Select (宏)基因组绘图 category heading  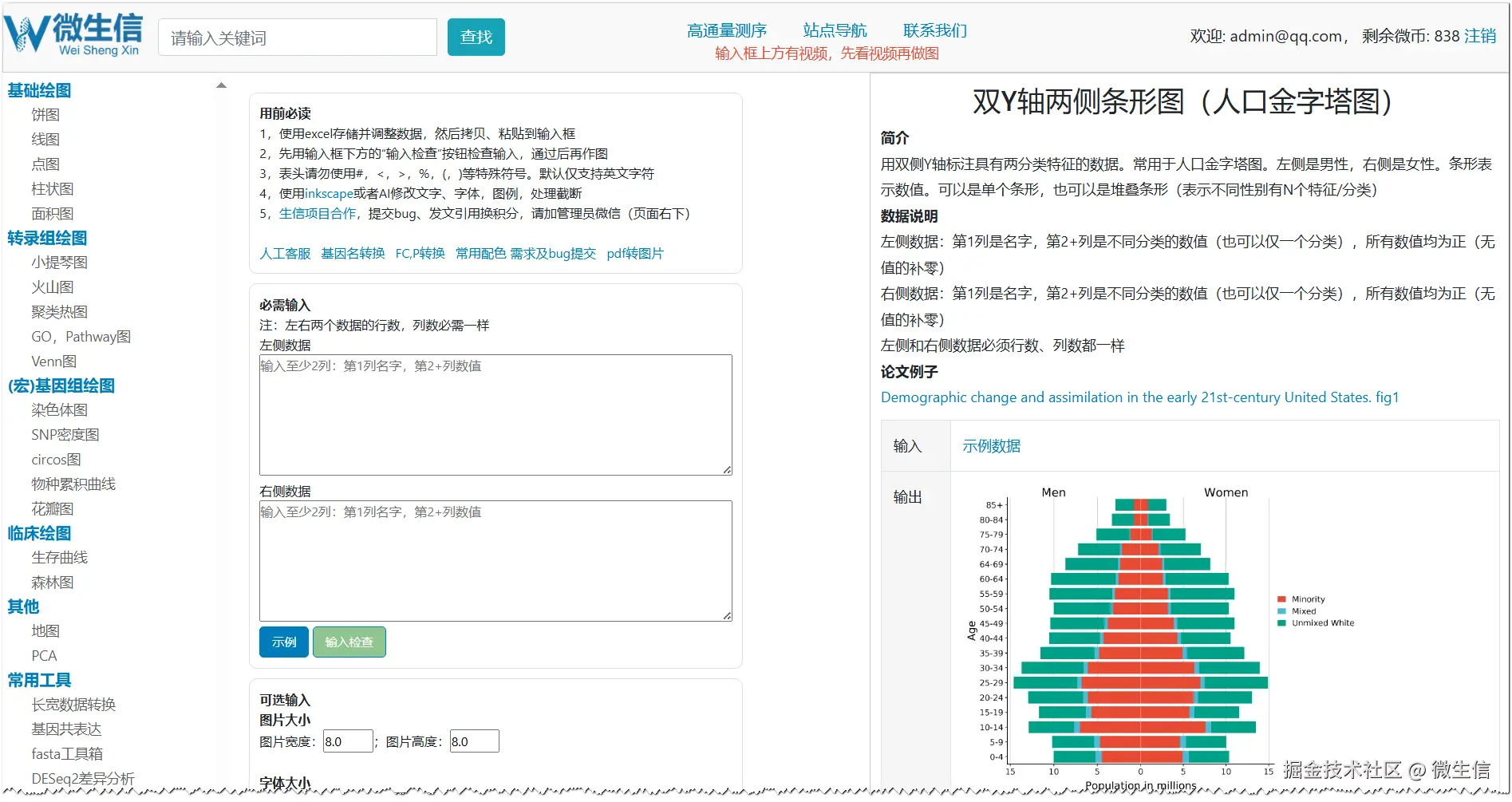[61, 385]
